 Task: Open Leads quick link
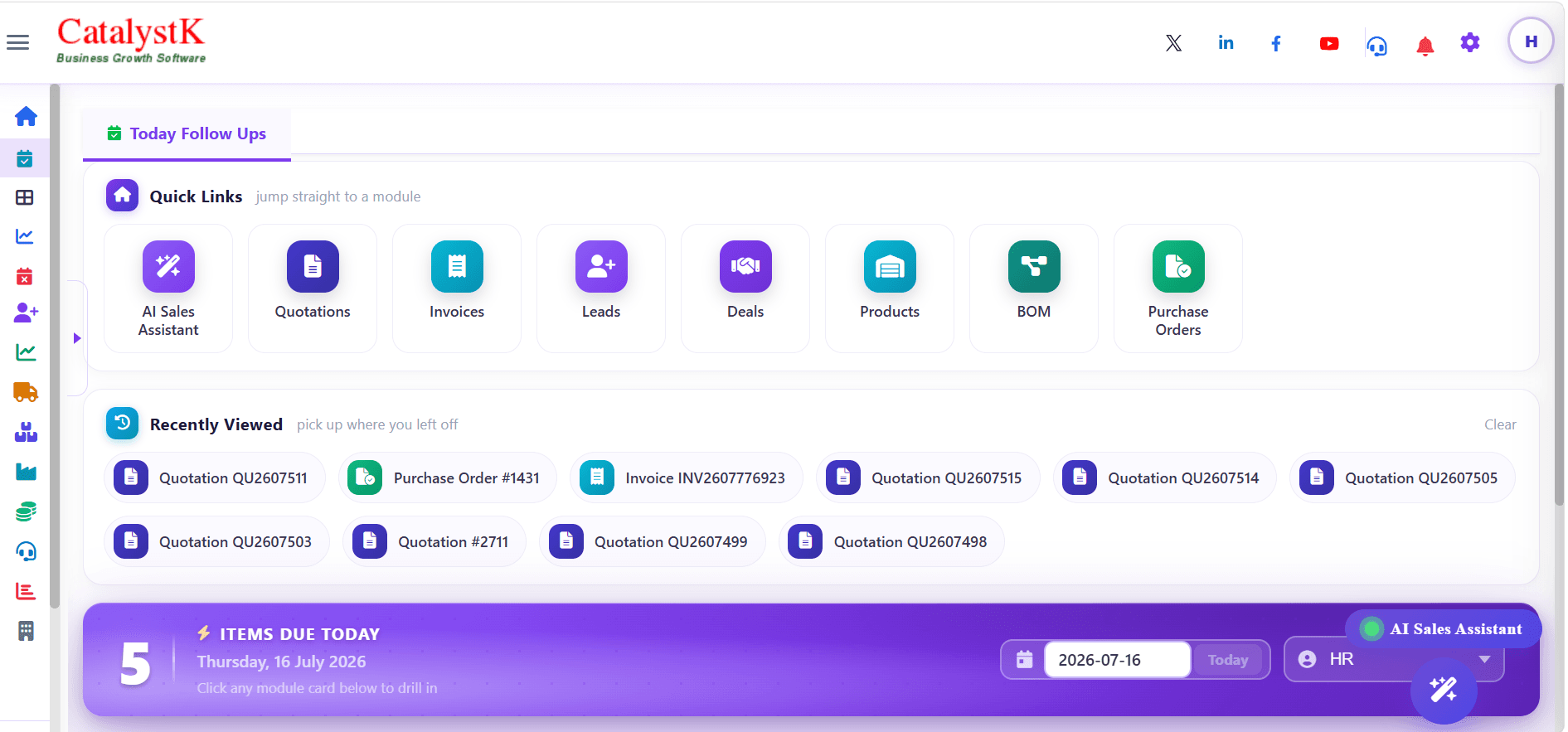pyautogui.click(x=601, y=288)
